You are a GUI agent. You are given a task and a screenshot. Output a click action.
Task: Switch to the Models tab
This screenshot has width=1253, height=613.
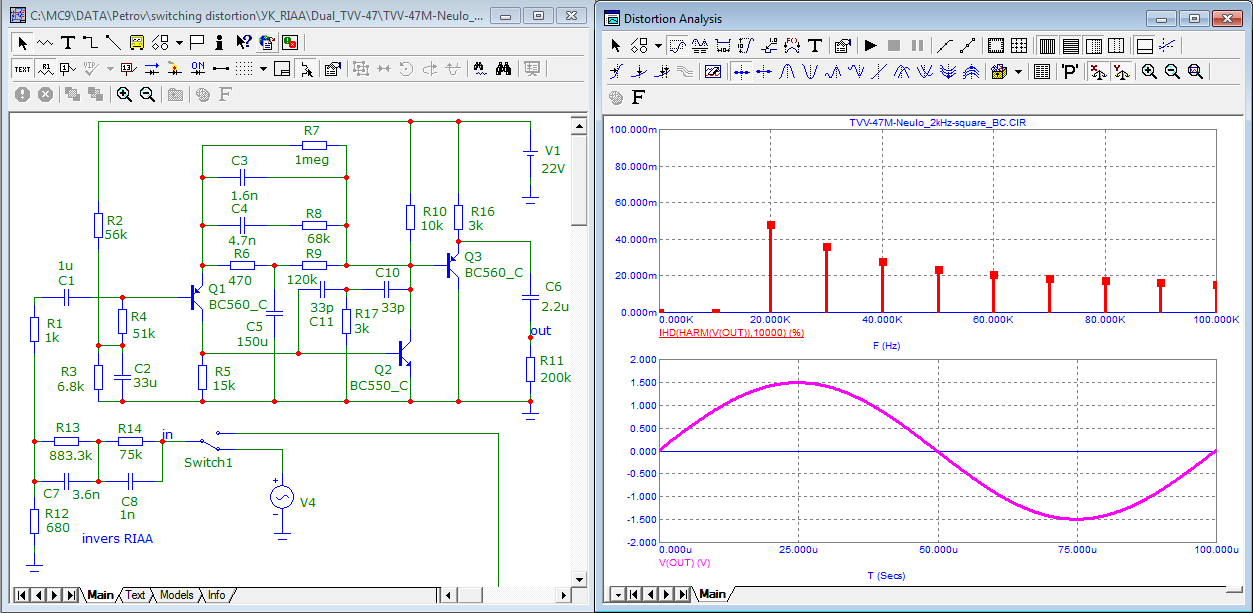pos(176,595)
